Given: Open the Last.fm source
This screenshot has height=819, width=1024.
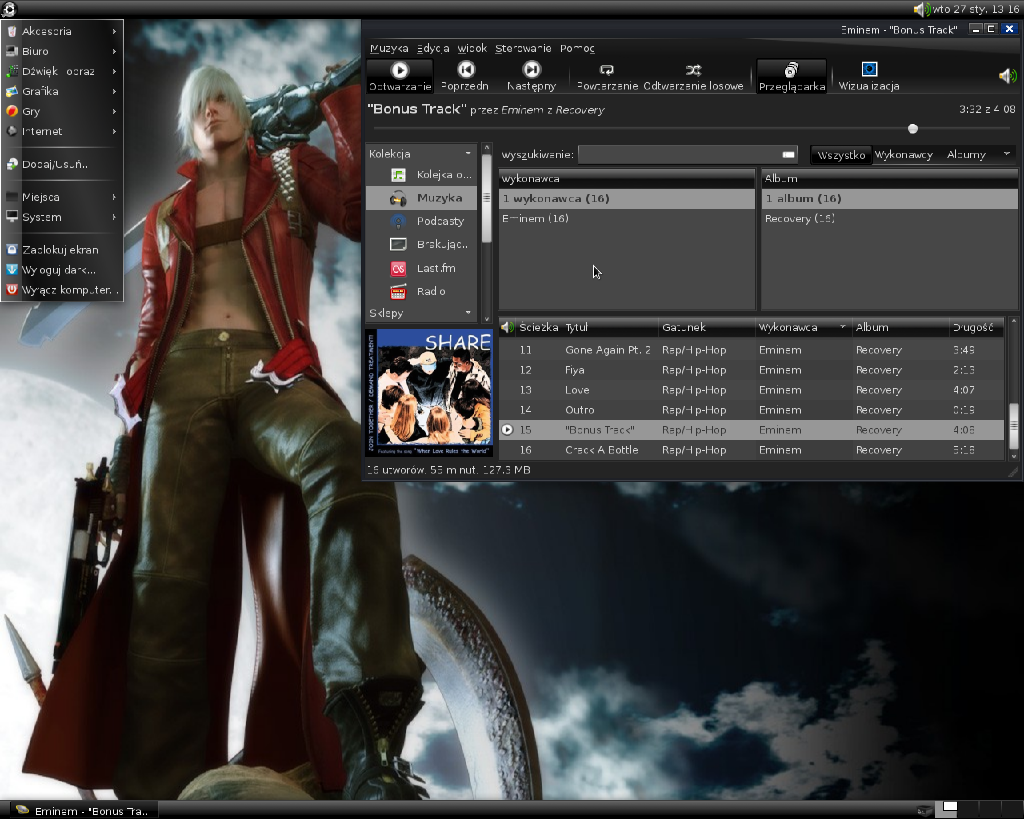Looking at the screenshot, I should pos(421,268).
